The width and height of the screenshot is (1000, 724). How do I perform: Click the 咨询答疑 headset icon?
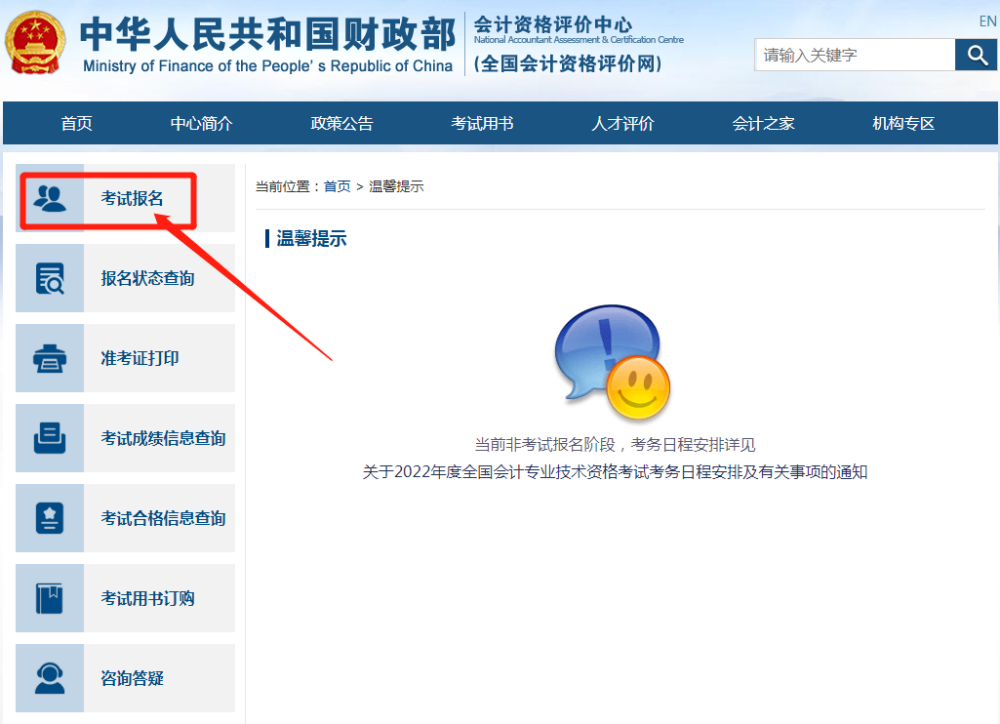50,678
